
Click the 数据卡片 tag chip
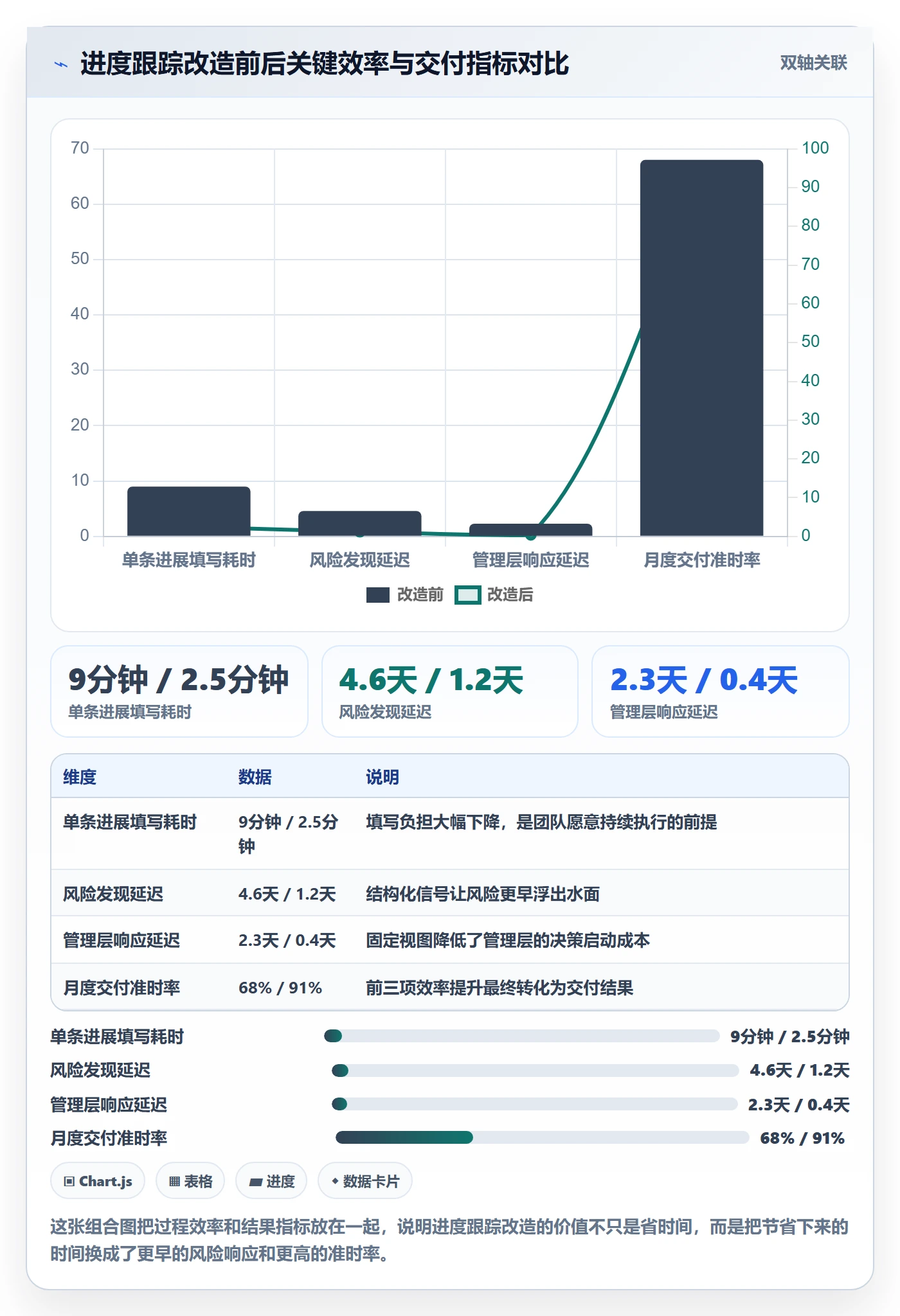click(365, 1181)
